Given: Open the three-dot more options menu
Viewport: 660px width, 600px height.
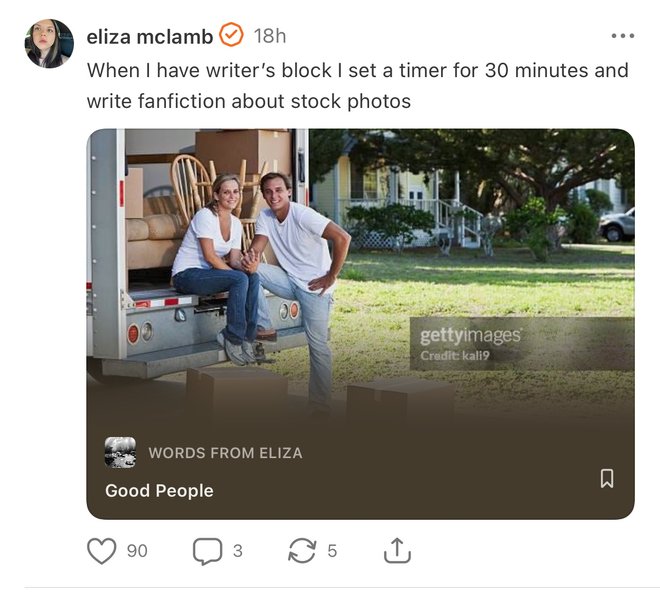Looking at the screenshot, I should click(622, 36).
